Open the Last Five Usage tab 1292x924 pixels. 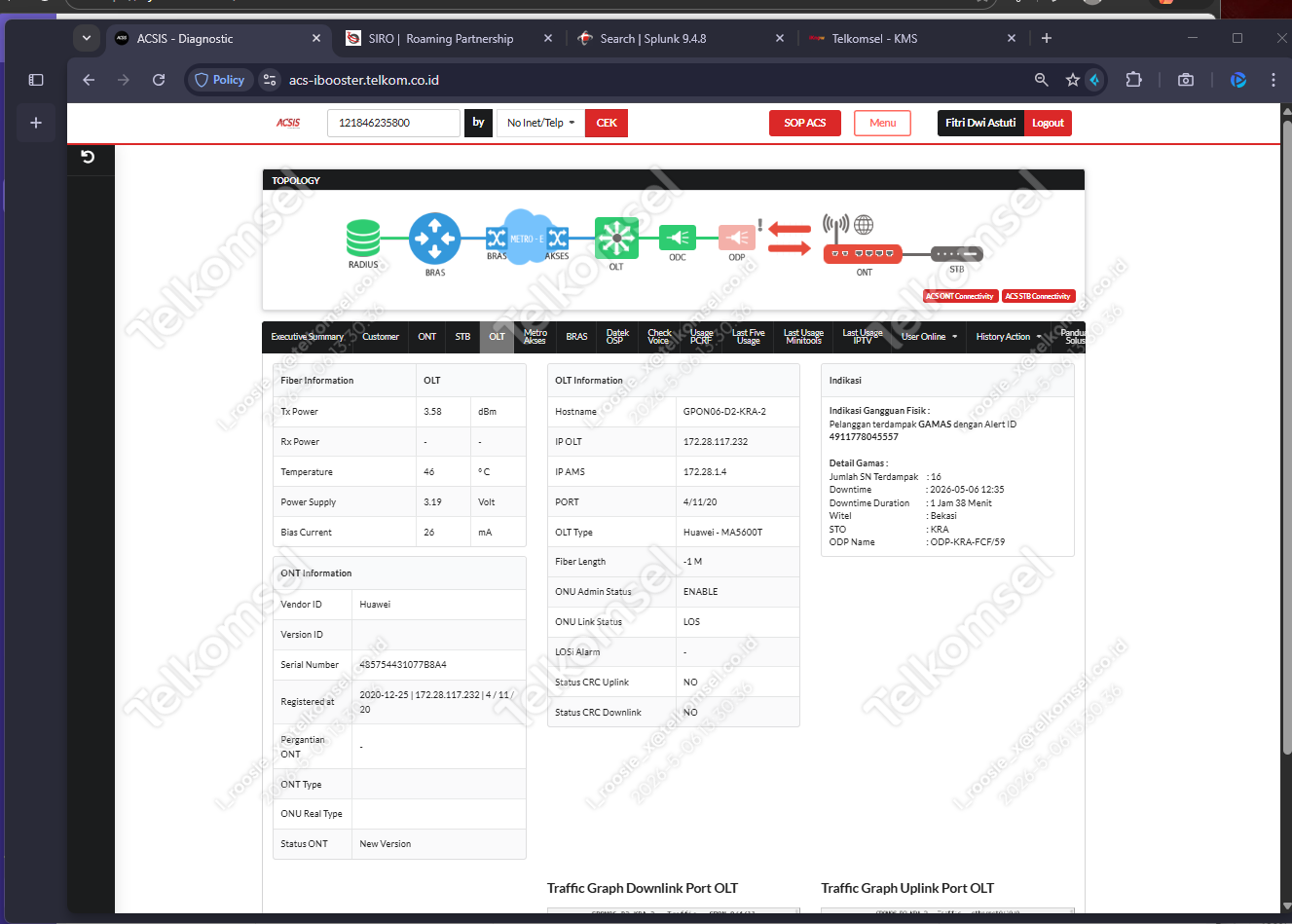point(749,337)
